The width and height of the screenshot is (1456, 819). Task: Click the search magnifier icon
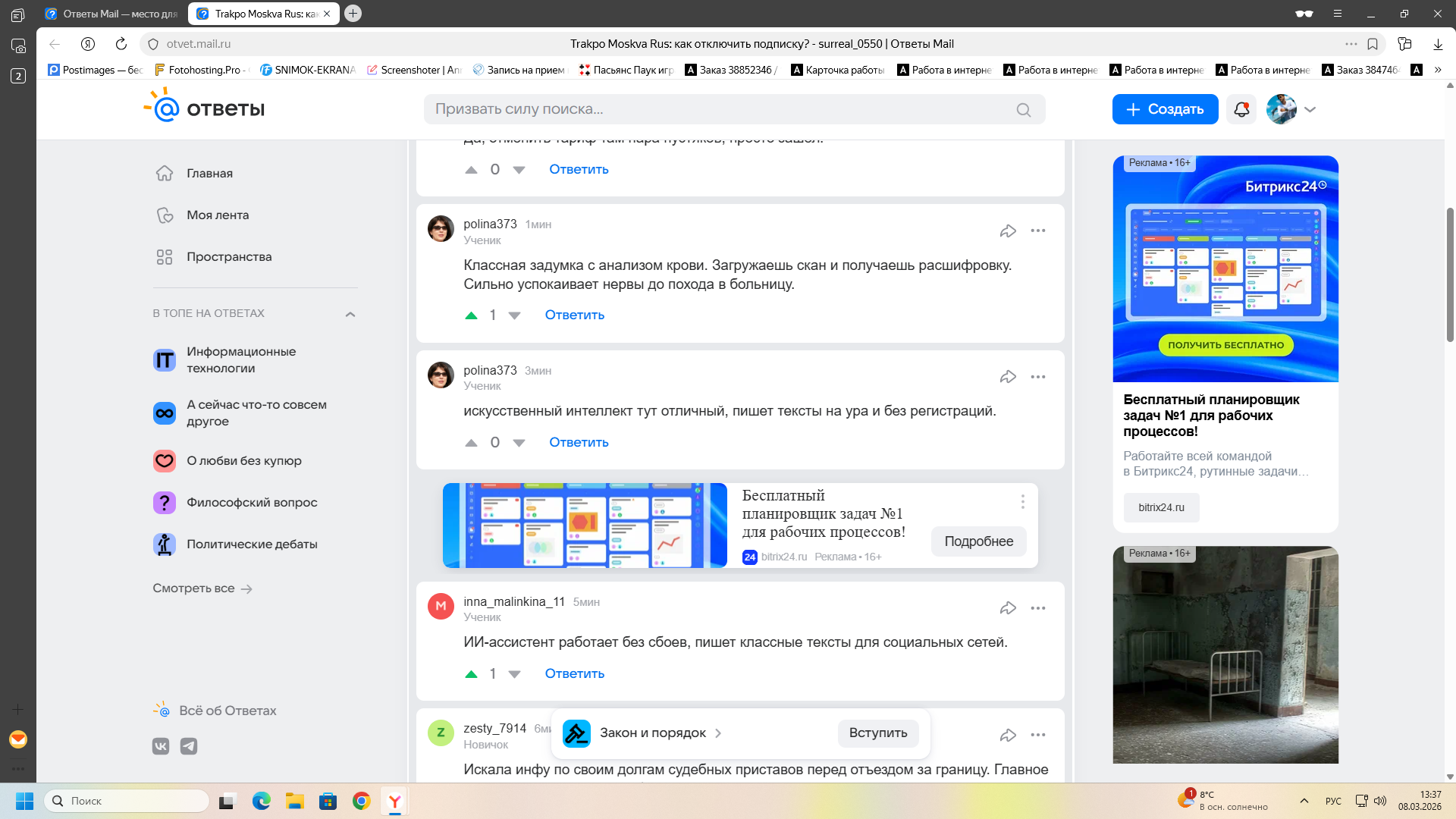click(x=1023, y=110)
